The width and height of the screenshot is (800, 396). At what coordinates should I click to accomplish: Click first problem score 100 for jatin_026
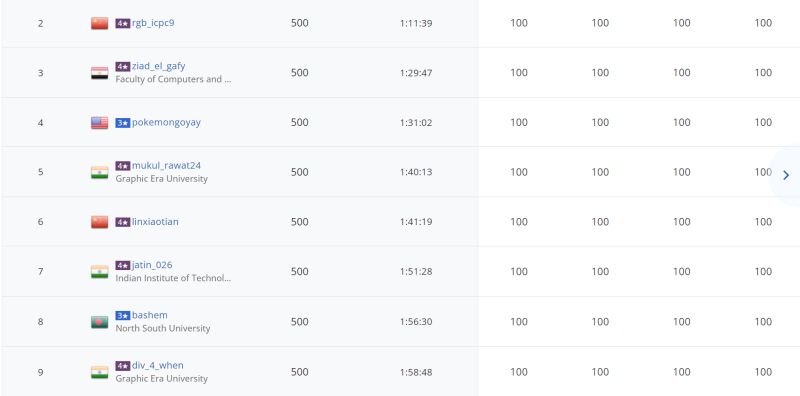(x=519, y=271)
